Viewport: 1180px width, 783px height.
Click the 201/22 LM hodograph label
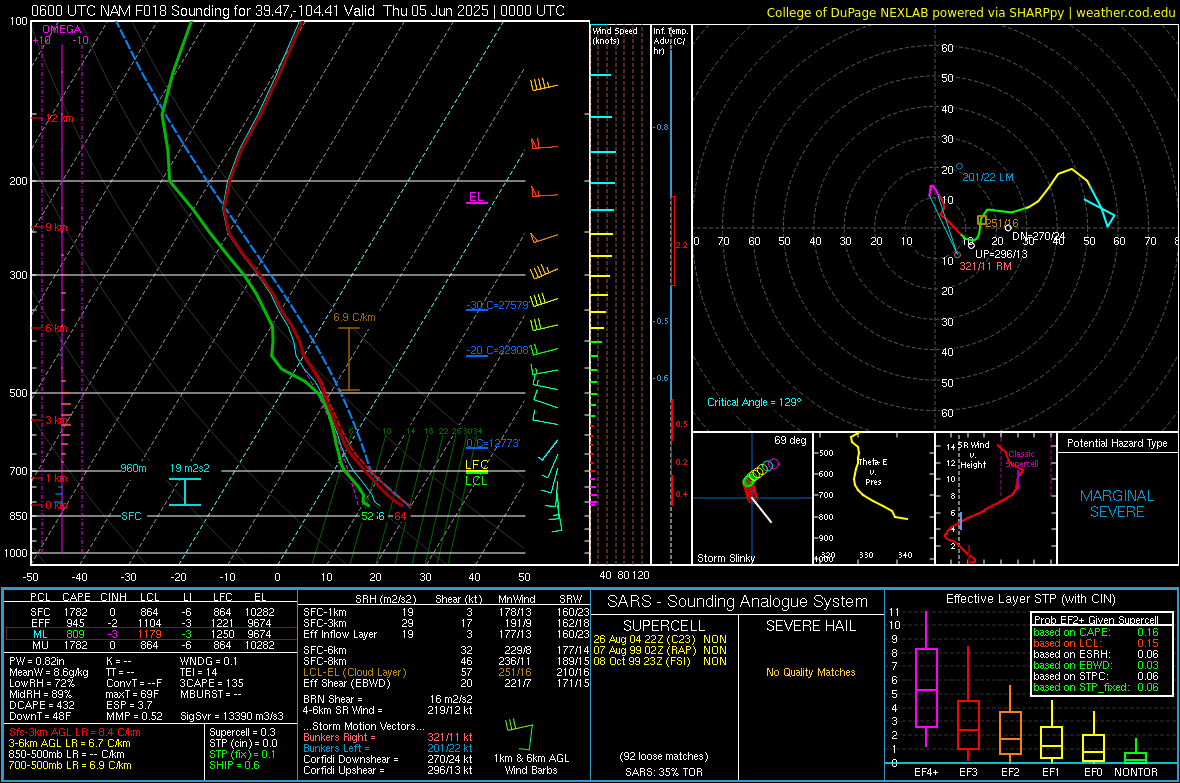point(988,177)
